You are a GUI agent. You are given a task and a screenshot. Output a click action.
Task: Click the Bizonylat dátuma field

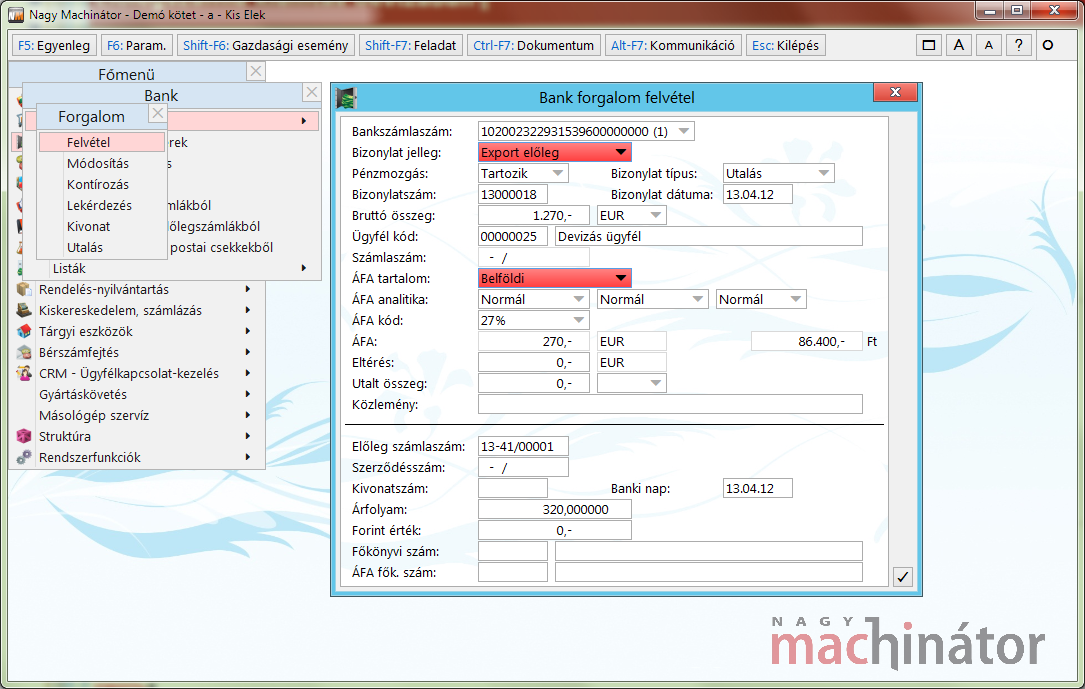click(758, 194)
